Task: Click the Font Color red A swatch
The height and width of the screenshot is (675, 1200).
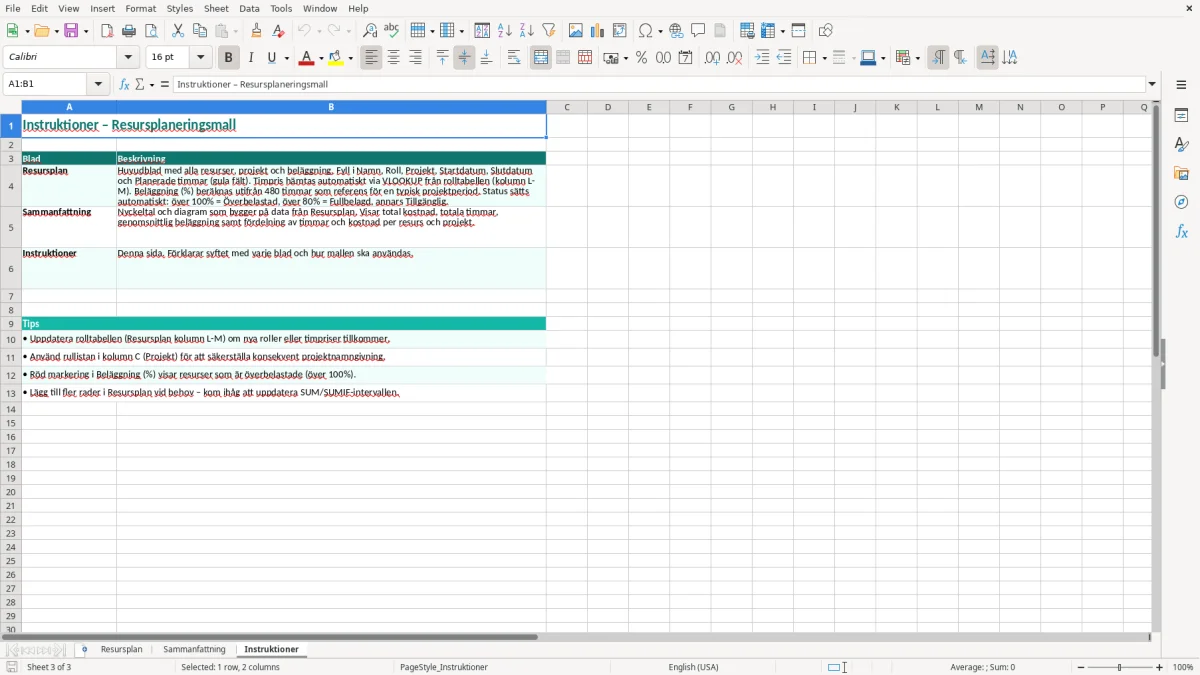Action: pos(307,58)
